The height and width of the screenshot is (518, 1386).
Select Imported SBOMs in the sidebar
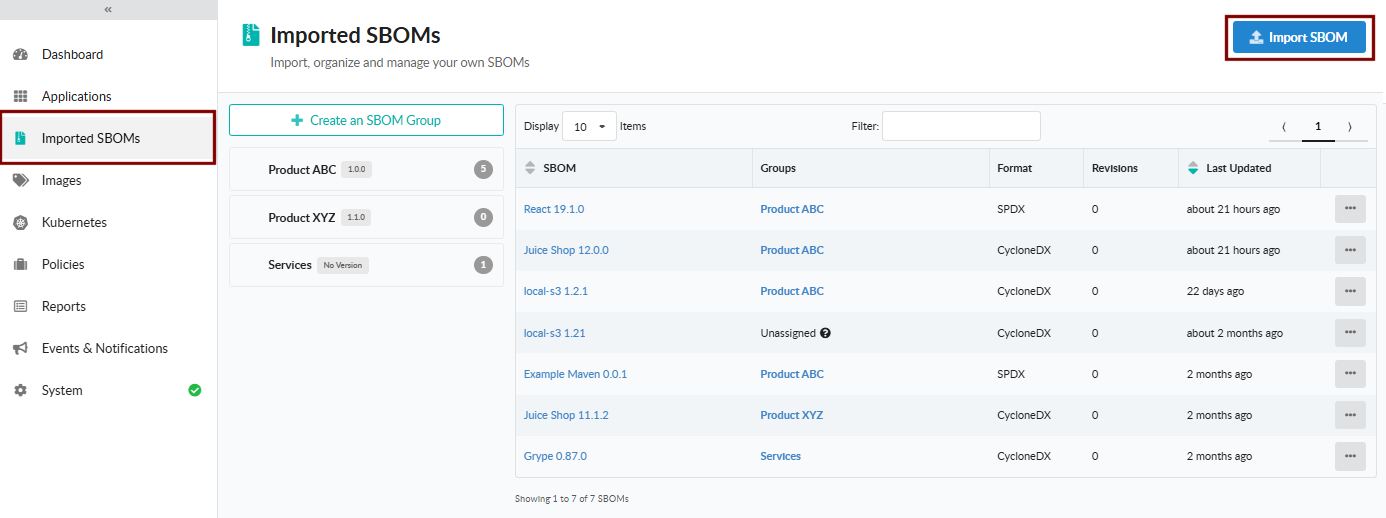coord(90,139)
